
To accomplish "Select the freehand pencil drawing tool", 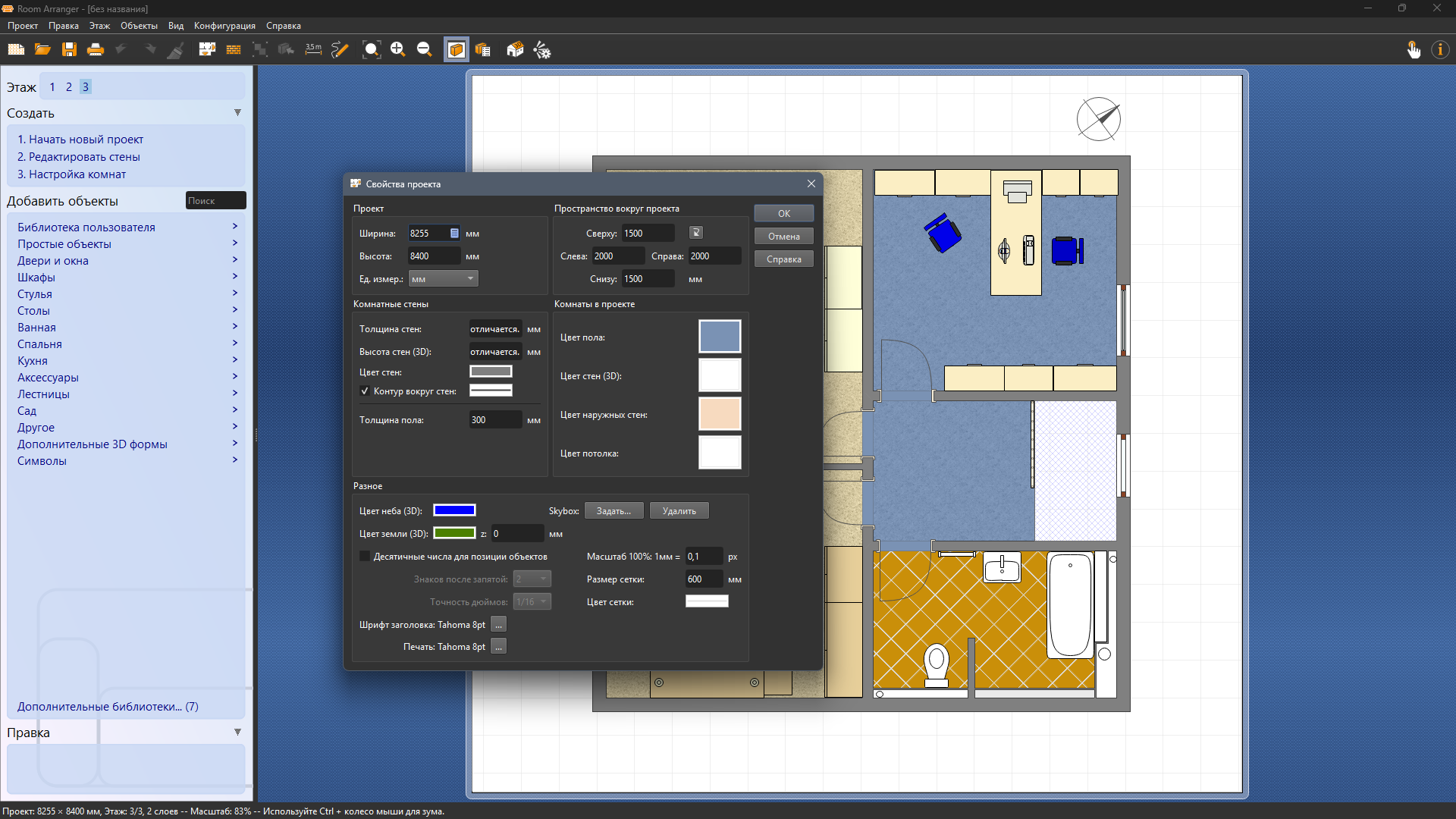I will [340, 50].
